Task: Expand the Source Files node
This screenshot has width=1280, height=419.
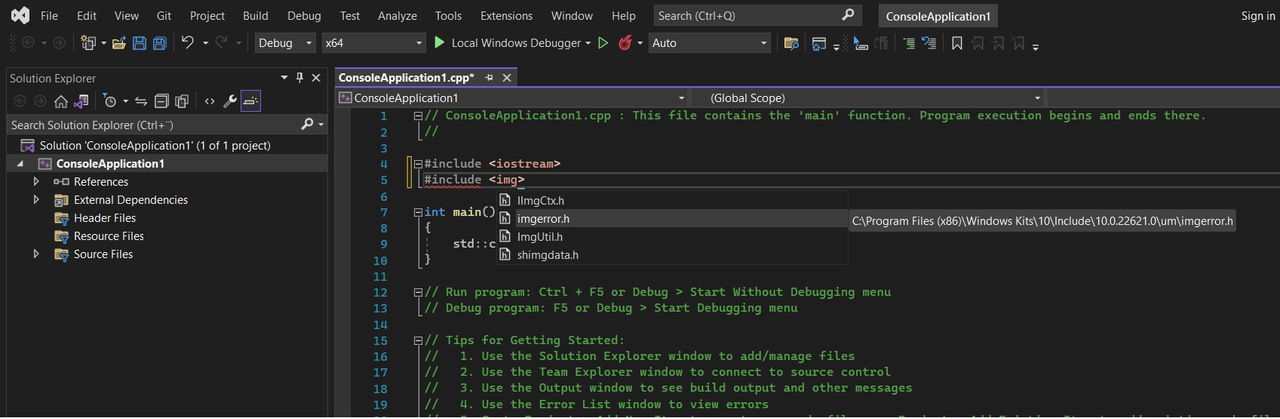Action: pyautogui.click(x=37, y=254)
